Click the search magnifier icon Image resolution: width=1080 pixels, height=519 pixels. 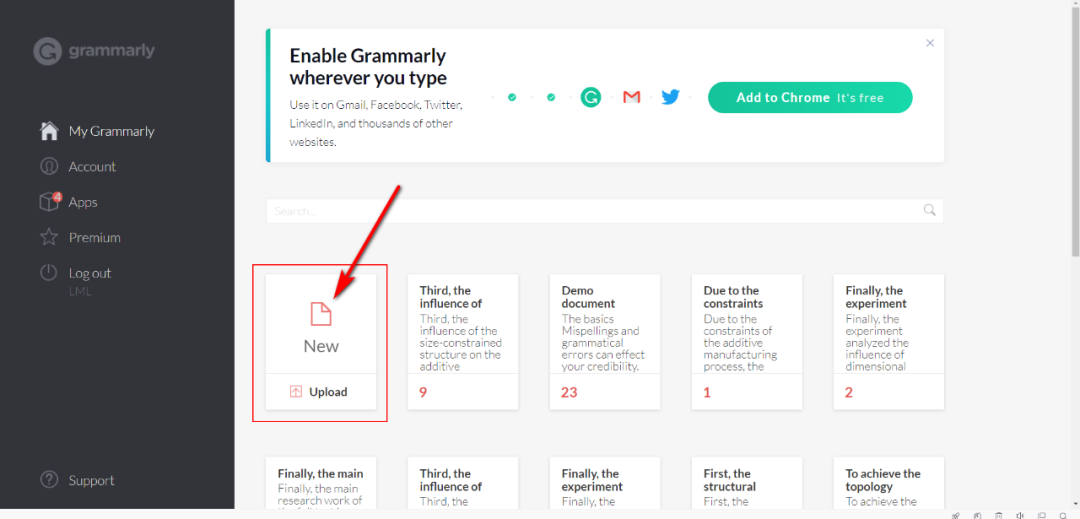coord(930,210)
